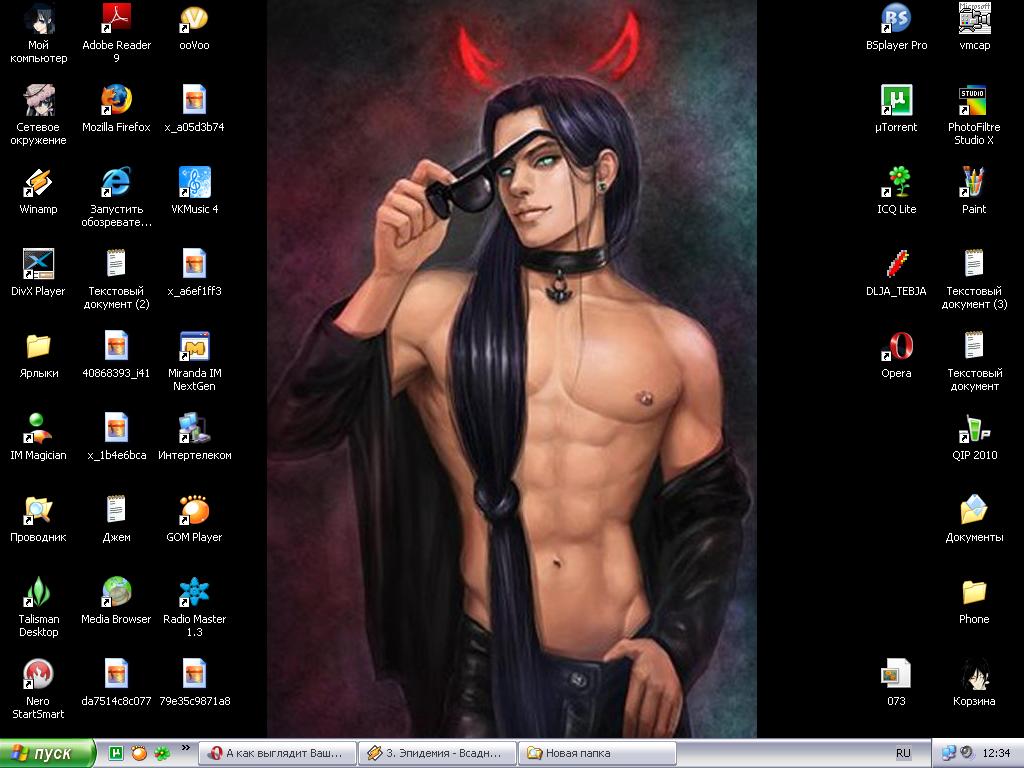This screenshot has width=1024, height=768.
Task: Click the пуск Start button
Action: (x=48, y=753)
